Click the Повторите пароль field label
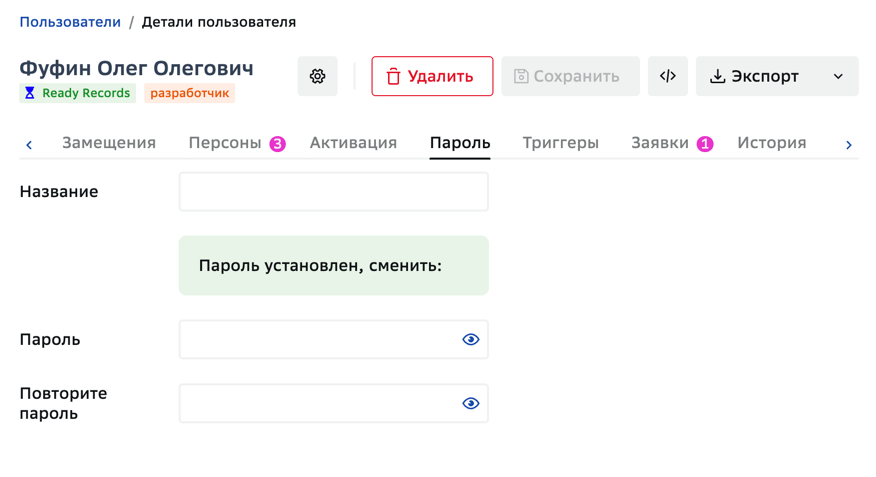Viewport: 876px width, 477px height. point(63,403)
